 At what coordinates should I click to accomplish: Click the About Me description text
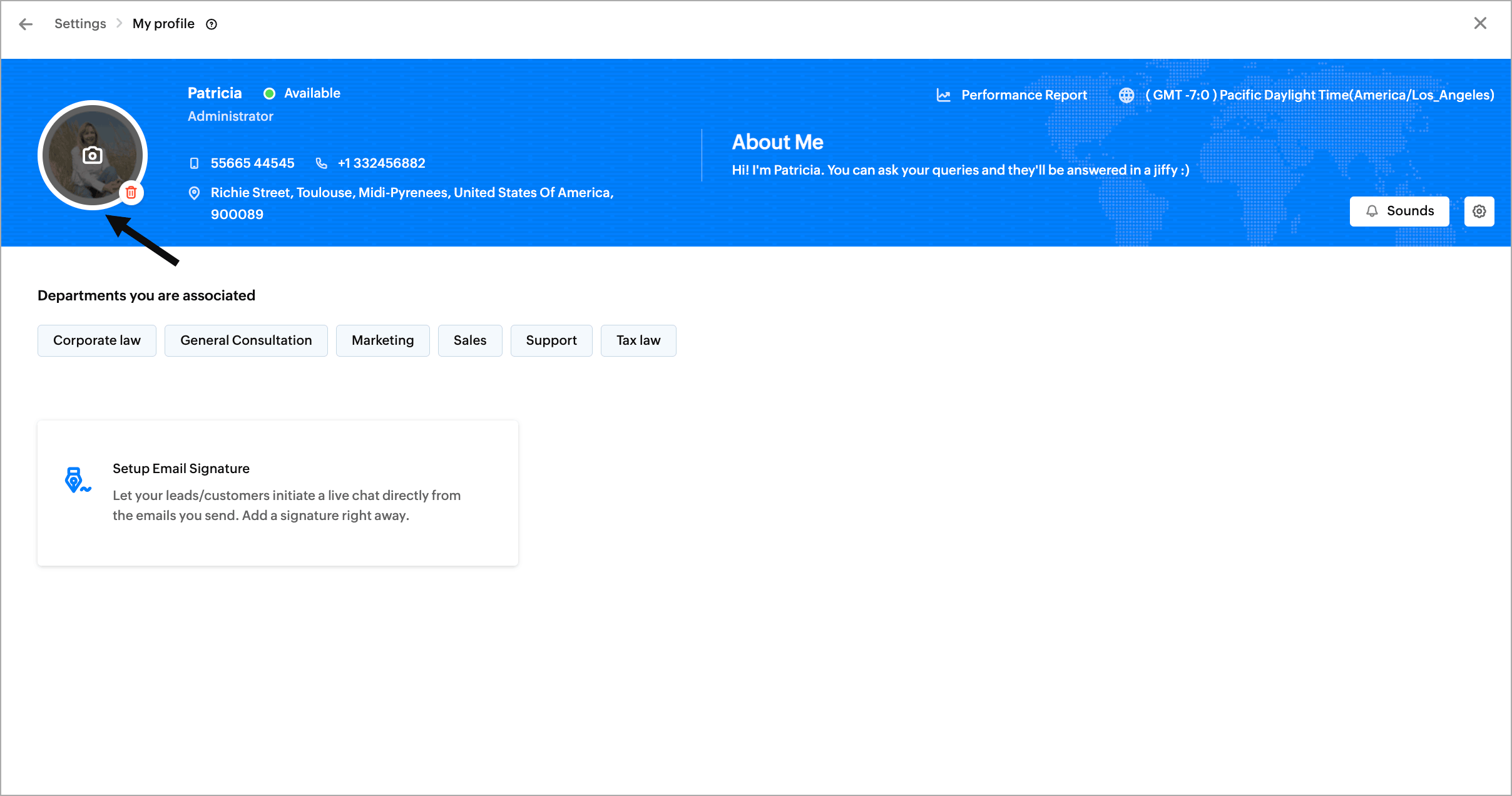coord(960,170)
